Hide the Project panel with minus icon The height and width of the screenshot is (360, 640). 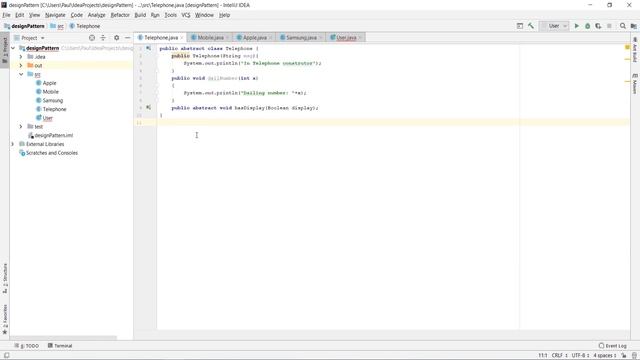pos(127,38)
